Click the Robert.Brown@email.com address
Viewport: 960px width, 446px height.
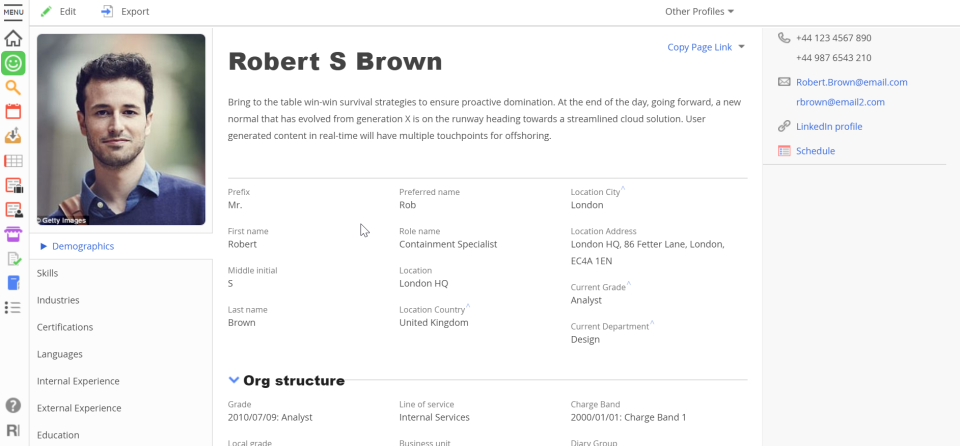click(x=851, y=82)
